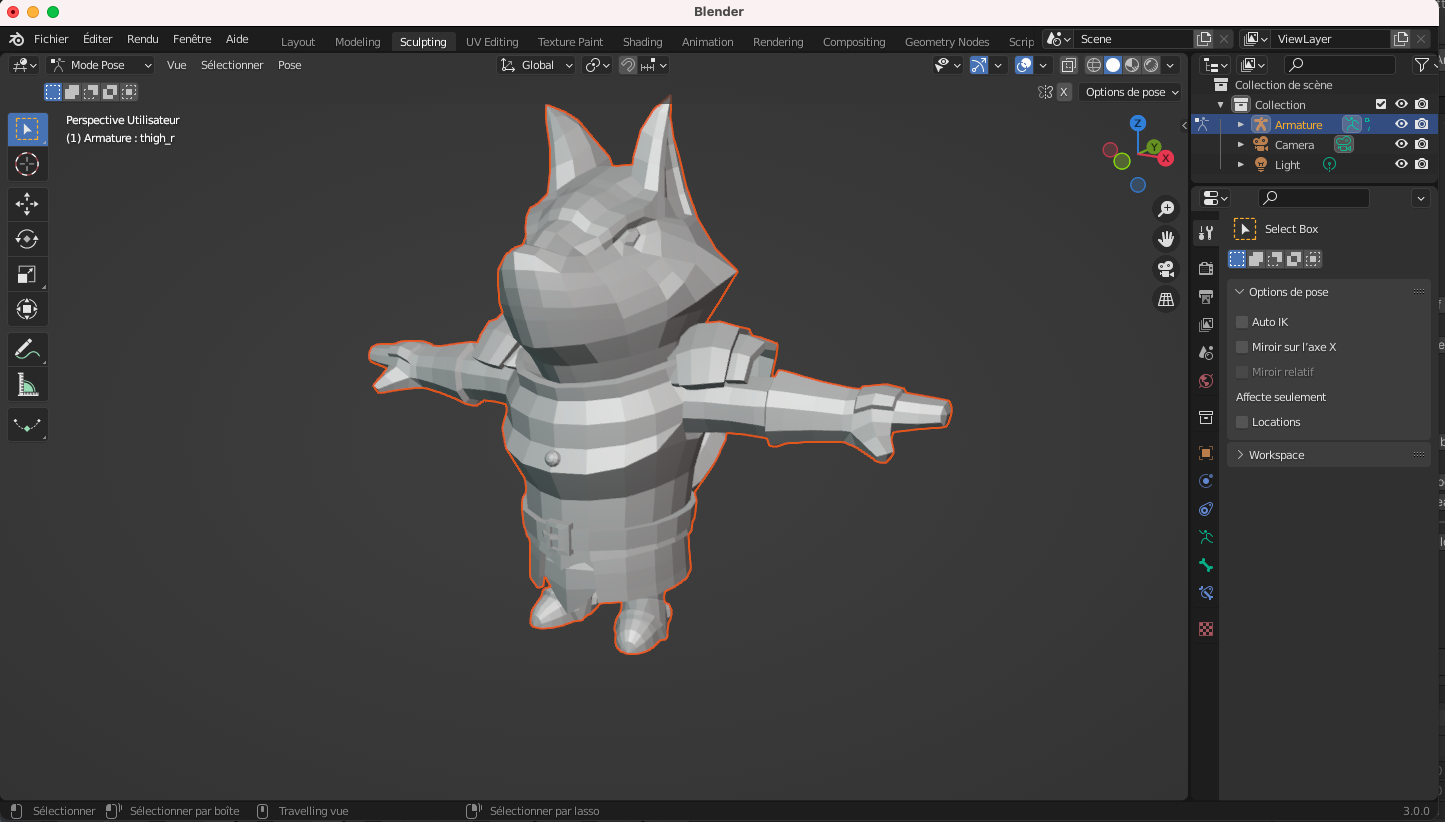Viewport: 1445px width, 822px height.
Task: Enable the Auto IK checkbox
Action: coord(1242,322)
